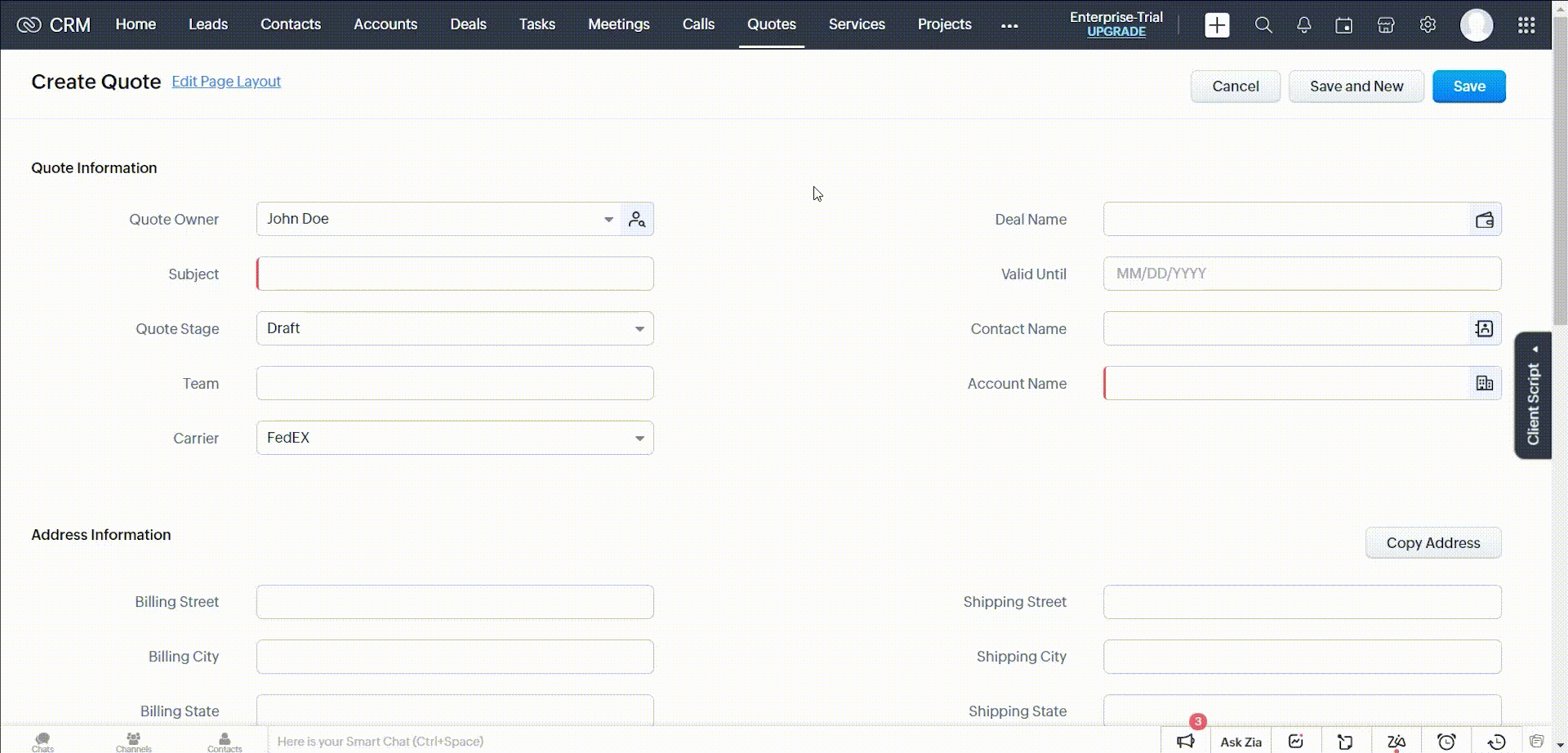Screen dimensions: 1568x753
Task: Click the Save and New button
Action: 1356,87
